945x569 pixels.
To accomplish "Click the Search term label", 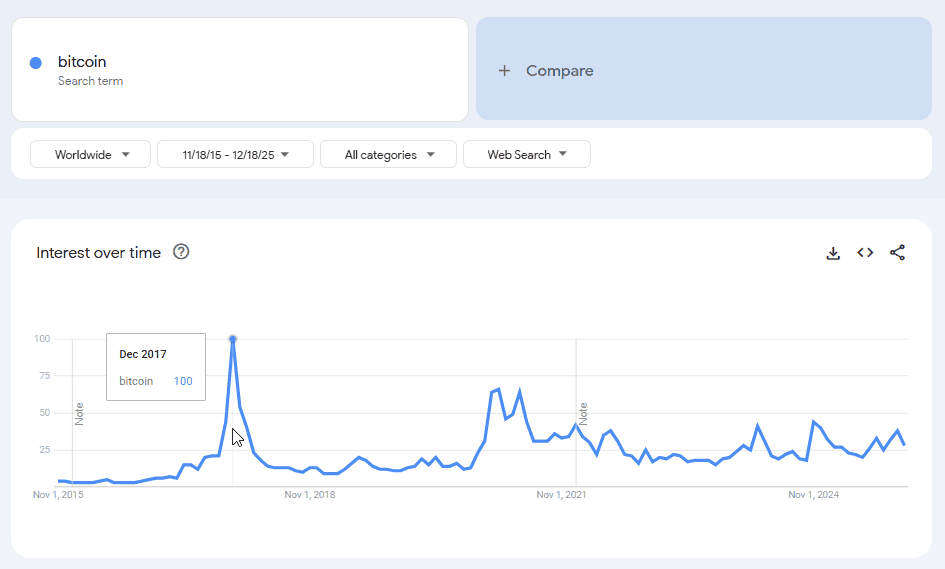I will pyautogui.click(x=90, y=81).
